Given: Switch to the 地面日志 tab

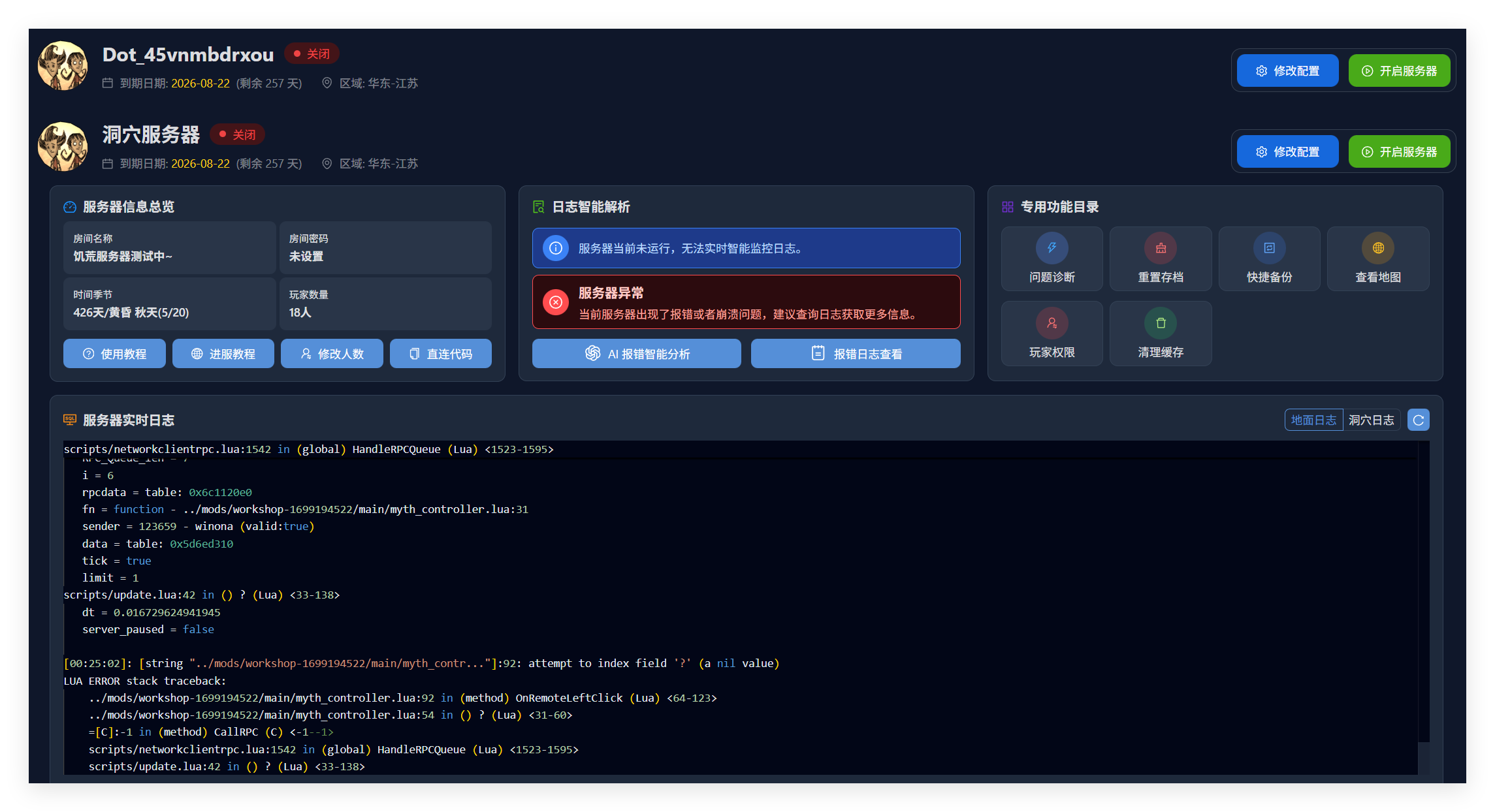Looking at the screenshot, I should (1313, 420).
